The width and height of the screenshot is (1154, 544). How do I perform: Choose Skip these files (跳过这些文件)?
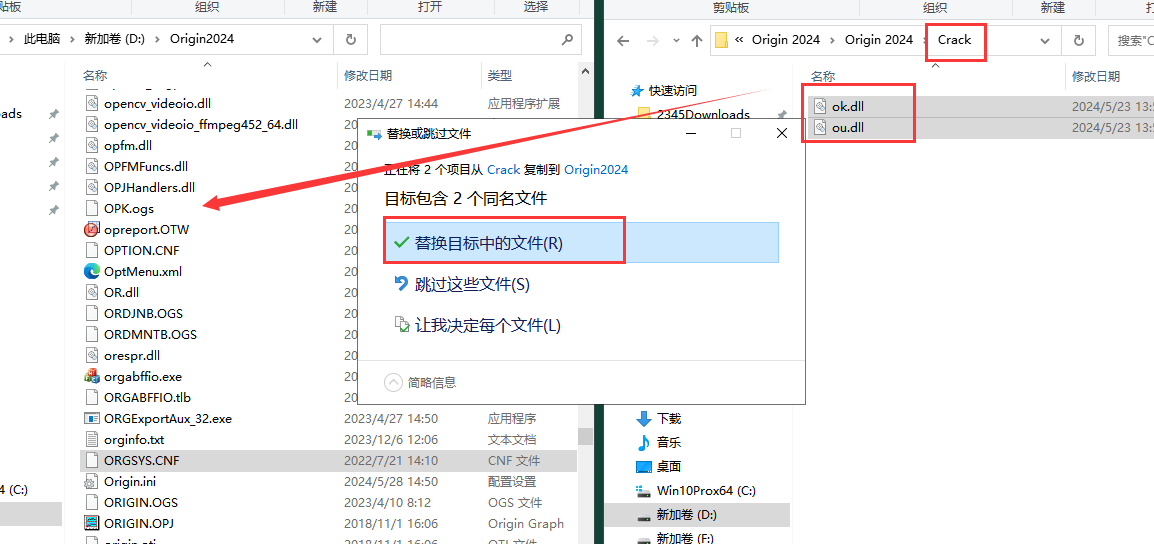472,285
